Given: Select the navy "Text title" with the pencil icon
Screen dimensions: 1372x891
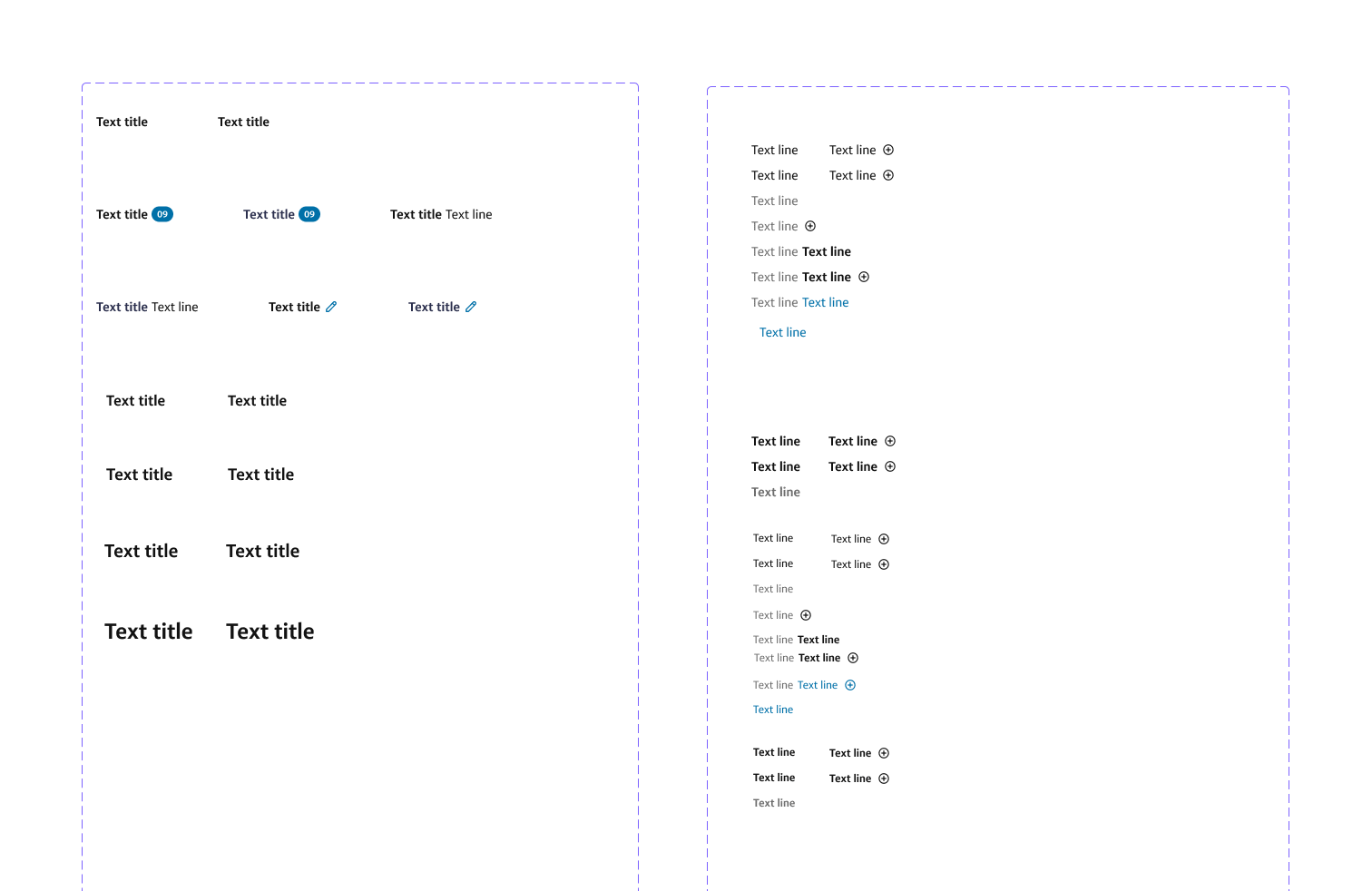Looking at the screenshot, I should tap(434, 307).
